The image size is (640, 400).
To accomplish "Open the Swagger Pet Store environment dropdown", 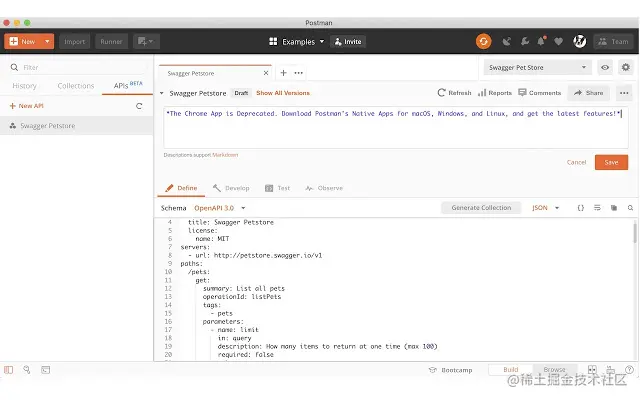I will pos(538,67).
